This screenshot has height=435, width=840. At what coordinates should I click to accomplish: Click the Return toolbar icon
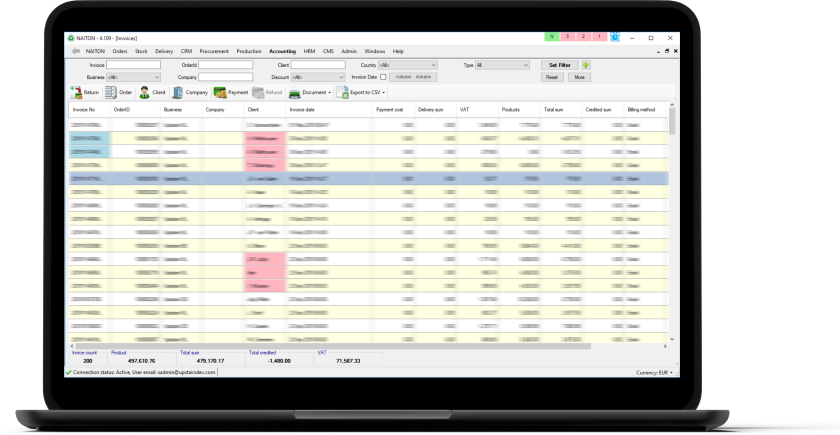76,92
